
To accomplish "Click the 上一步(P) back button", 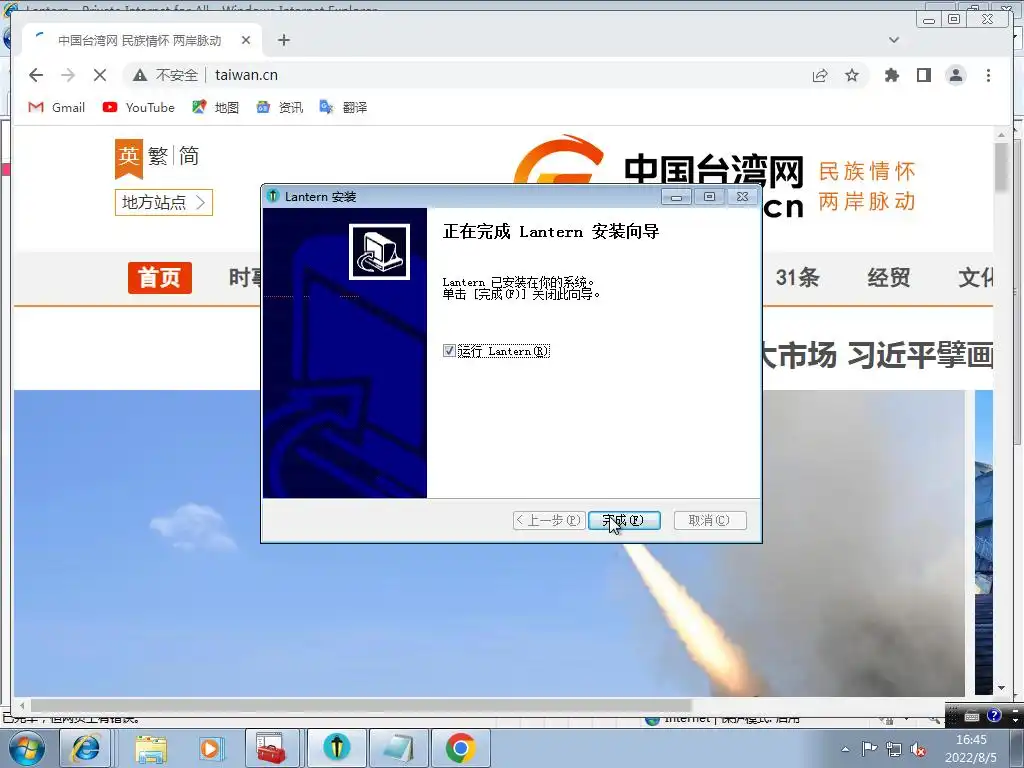I will point(549,520).
